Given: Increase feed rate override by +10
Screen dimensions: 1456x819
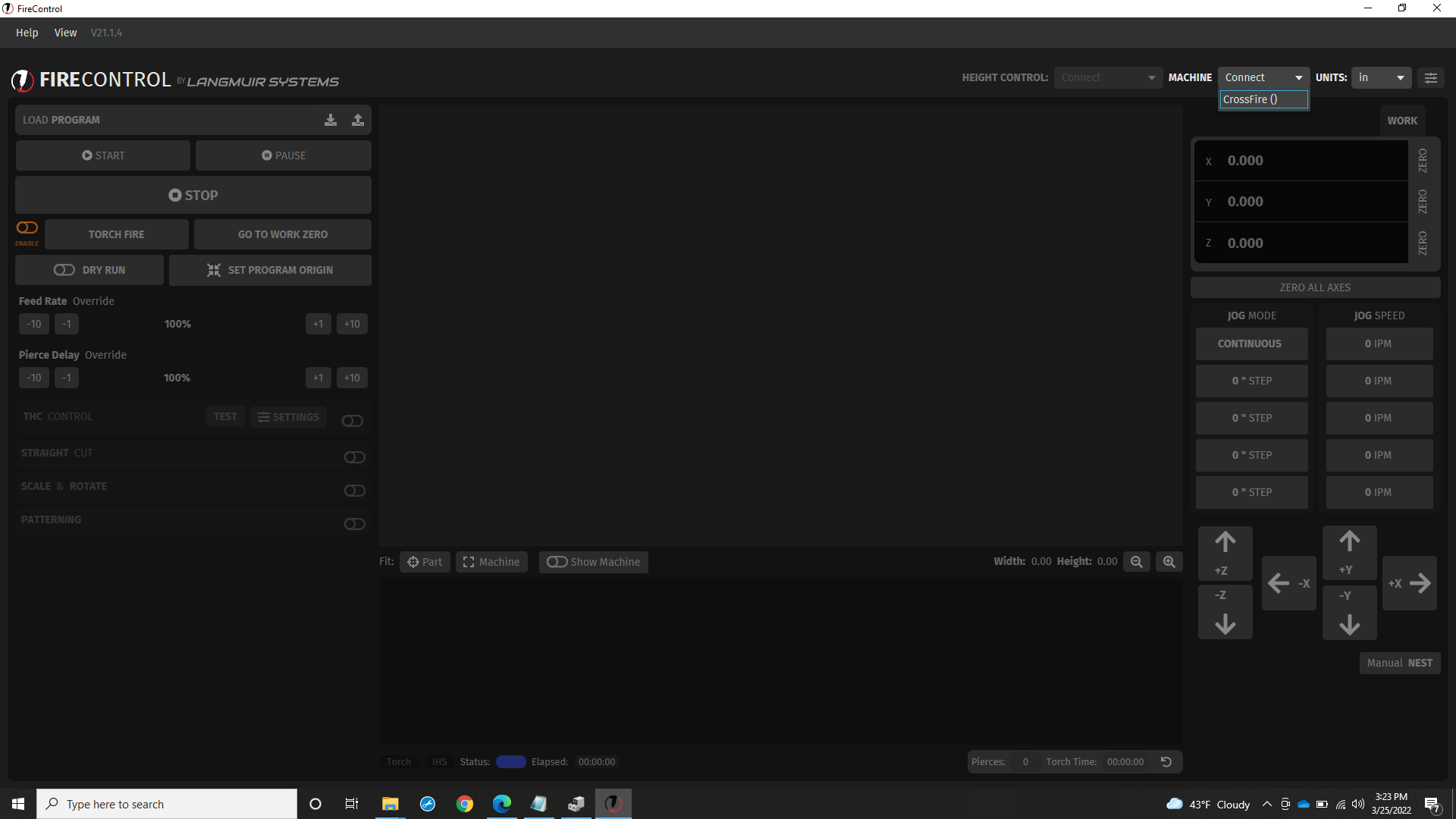Looking at the screenshot, I should (x=352, y=324).
